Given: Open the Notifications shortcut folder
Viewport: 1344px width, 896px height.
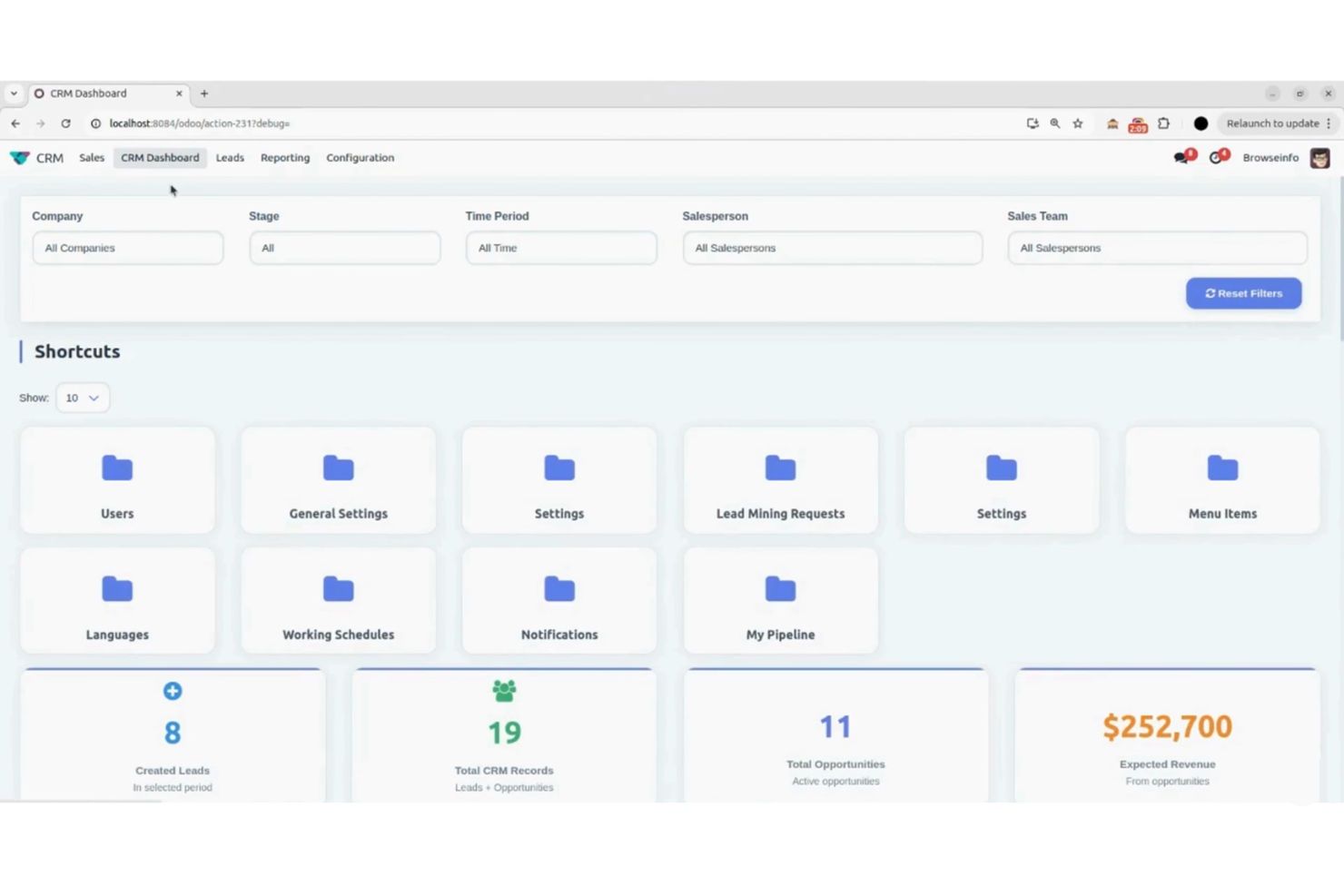Looking at the screenshot, I should [x=558, y=601].
